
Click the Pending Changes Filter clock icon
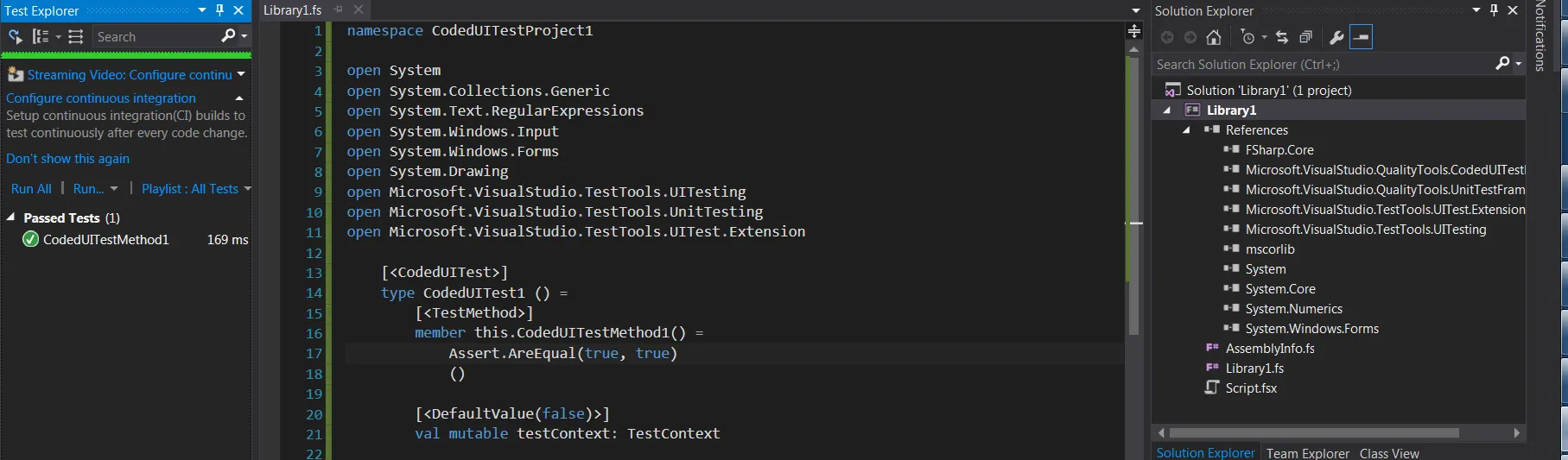pos(1247,37)
